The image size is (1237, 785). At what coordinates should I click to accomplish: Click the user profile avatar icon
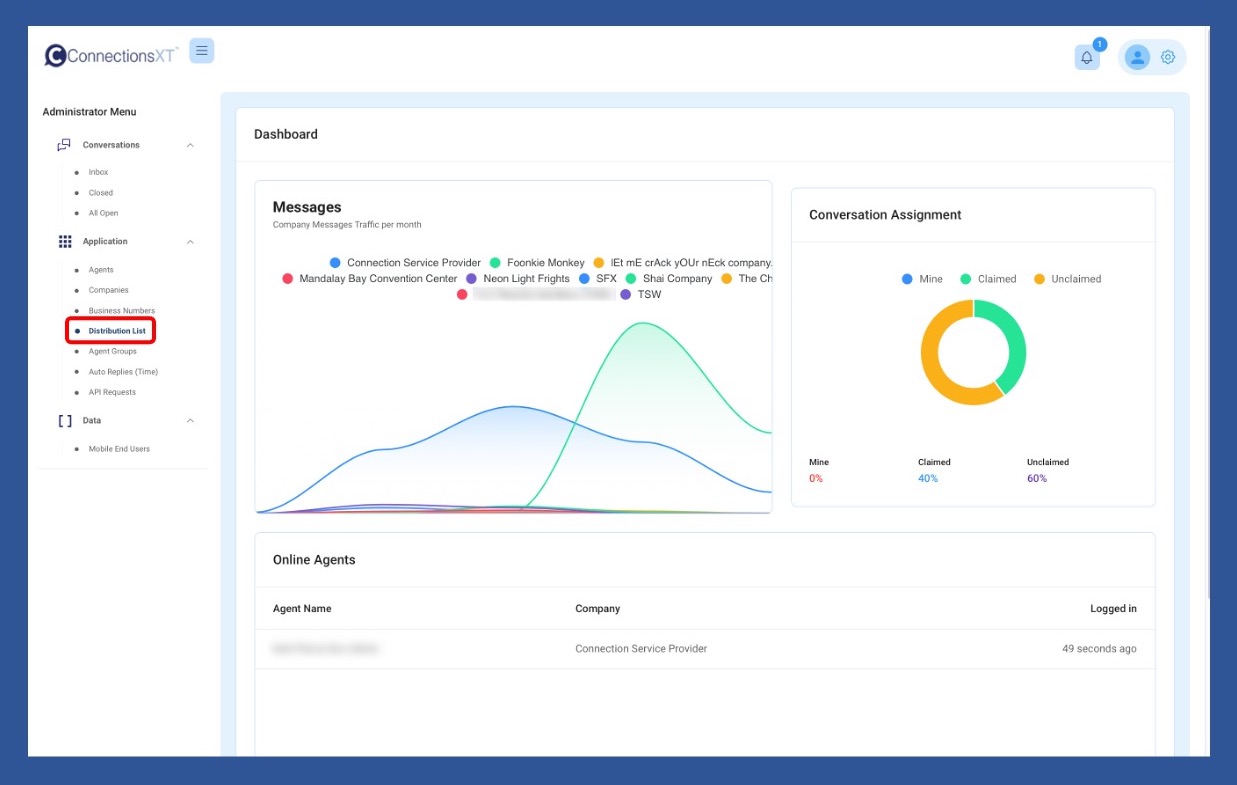[x=1137, y=58]
